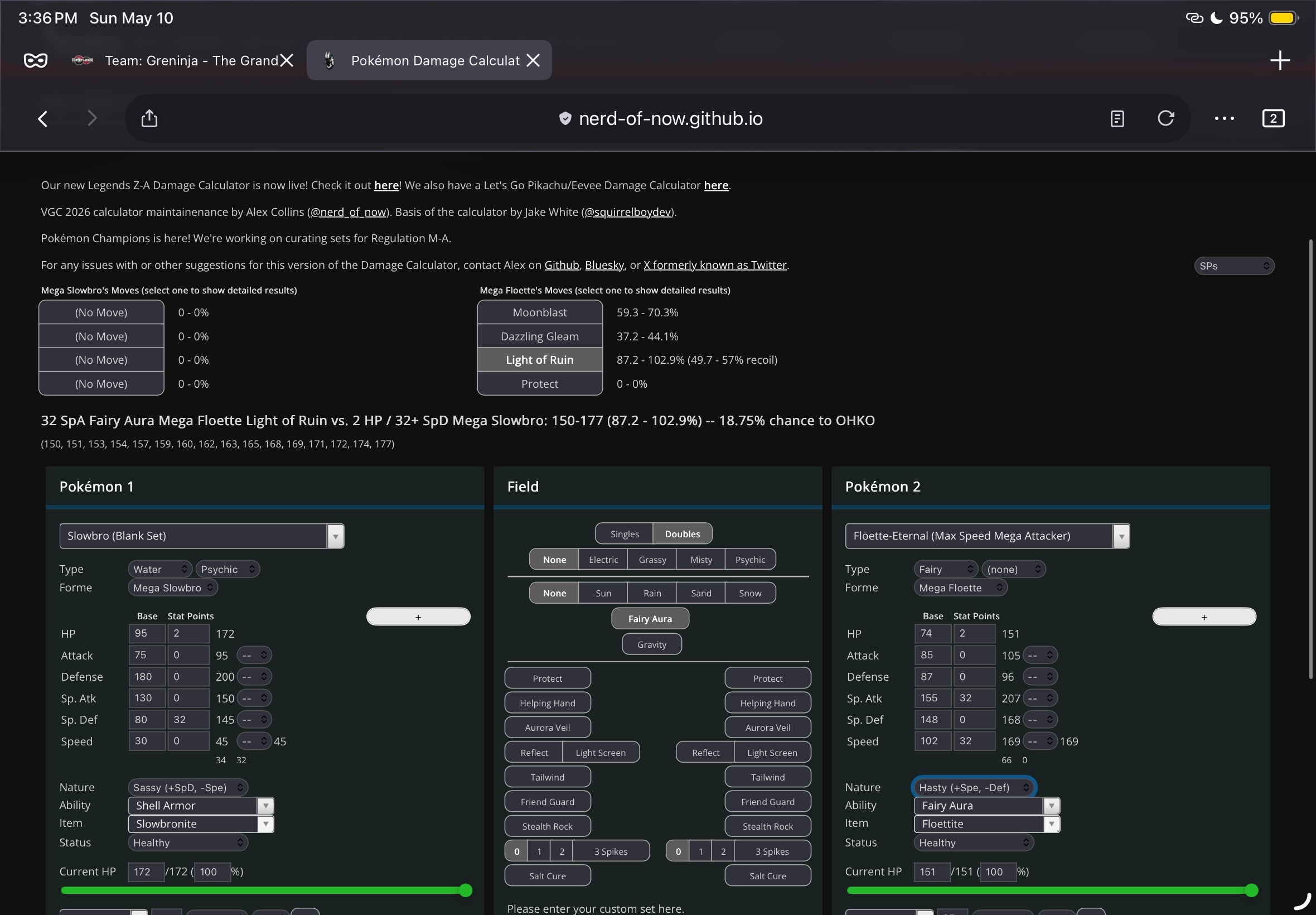Open reader view icon

pyautogui.click(x=1116, y=119)
